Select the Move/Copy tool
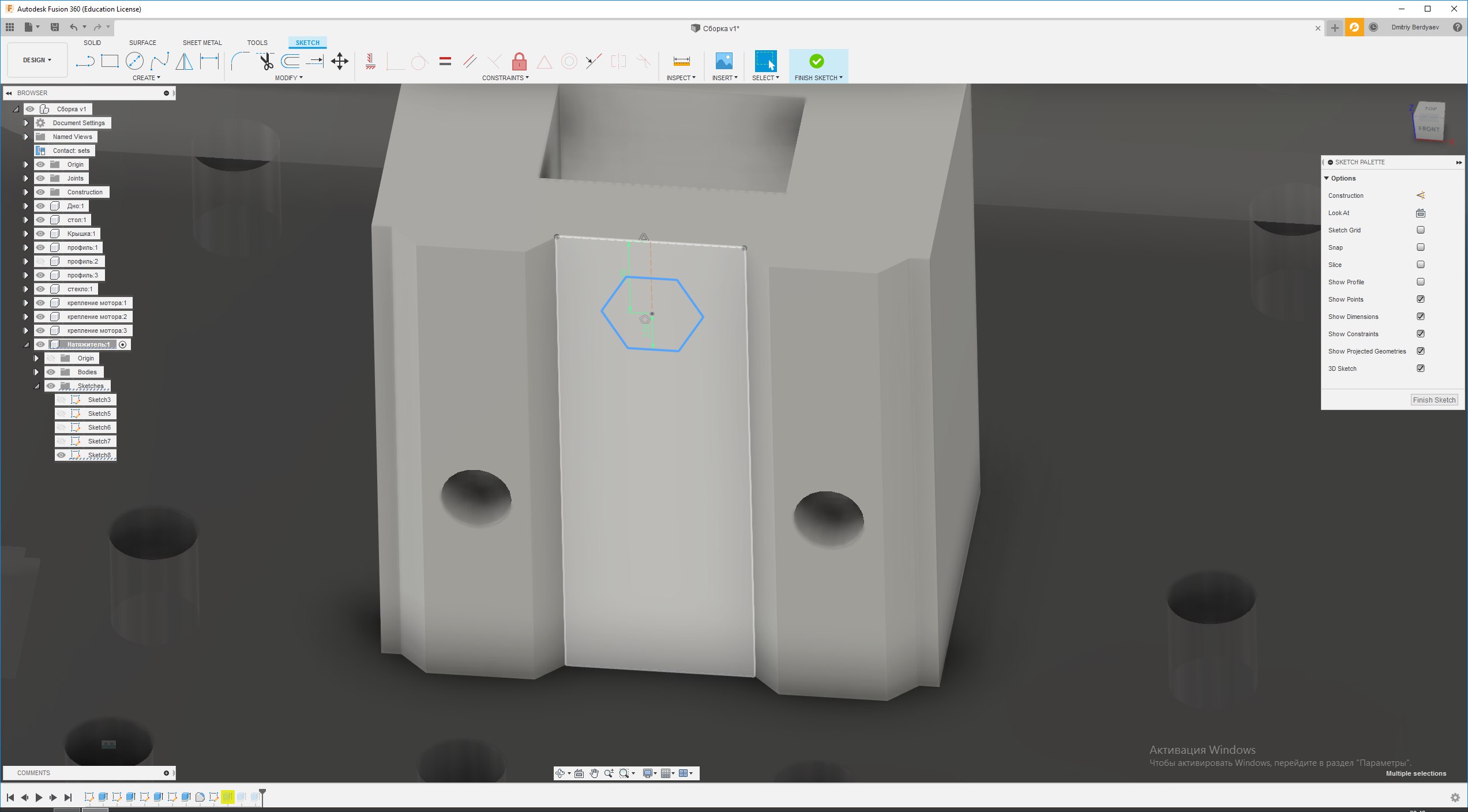This screenshot has height=812, width=1468. (340, 61)
